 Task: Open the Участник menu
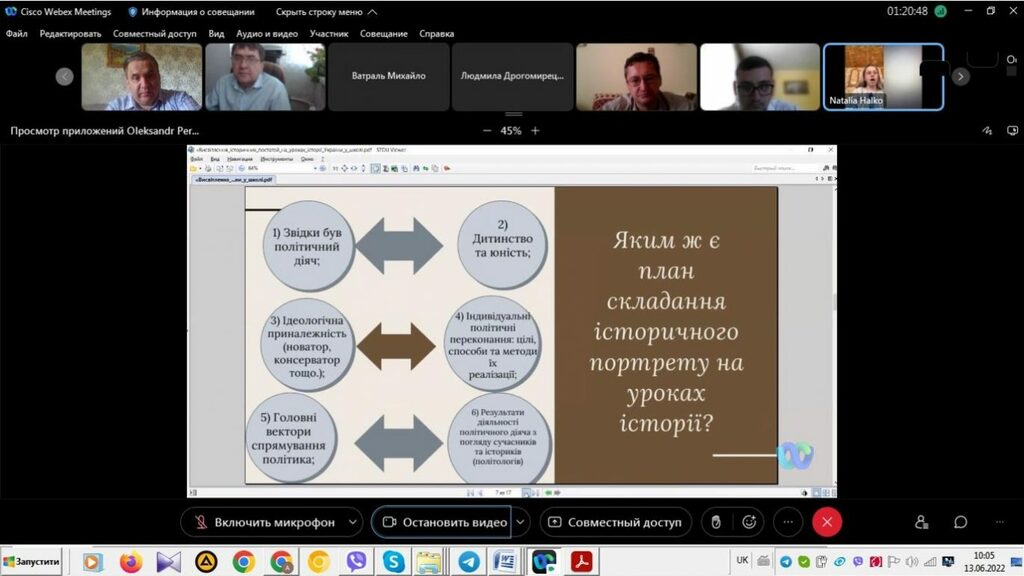click(329, 33)
